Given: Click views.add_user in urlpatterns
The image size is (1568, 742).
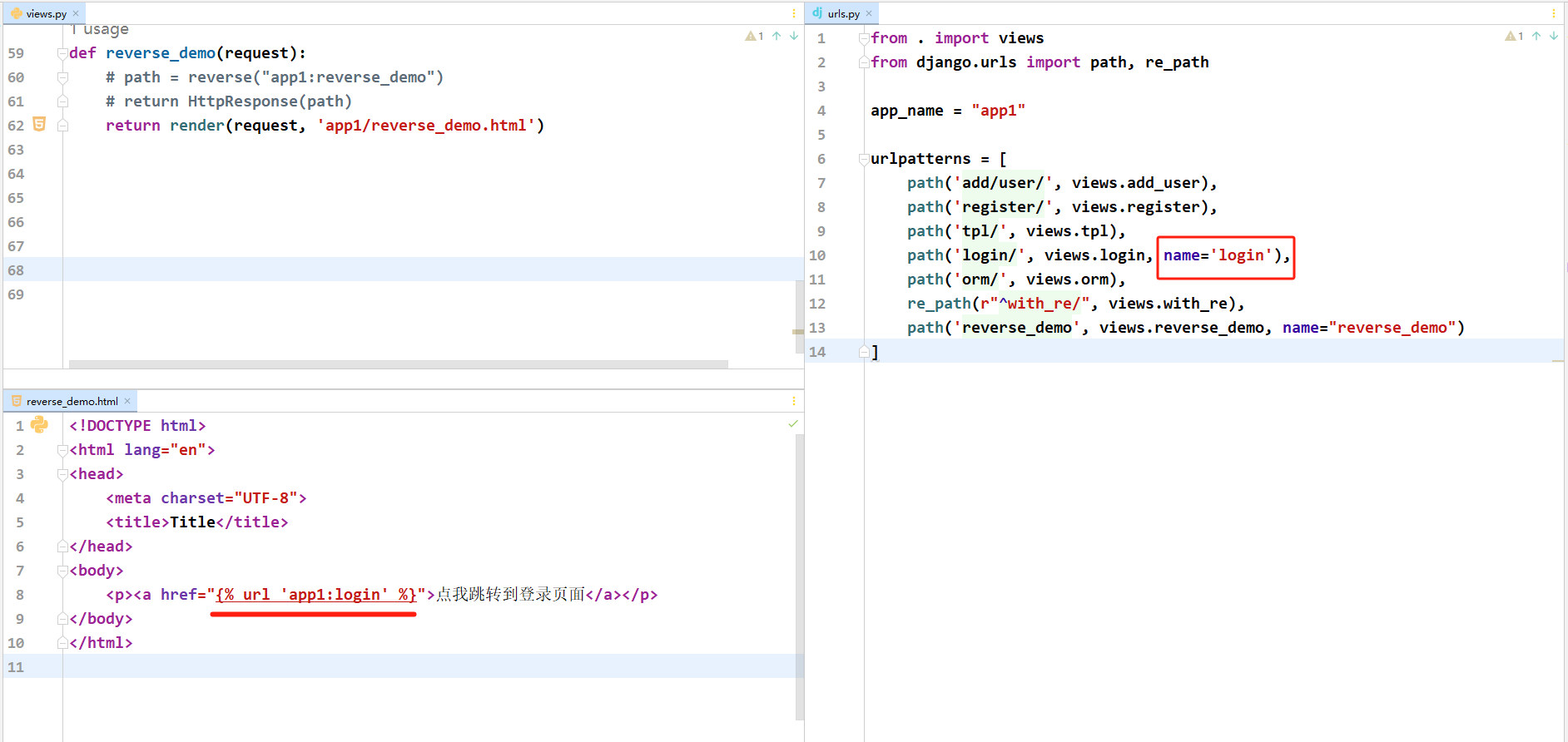Looking at the screenshot, I should [x=1135, y=183].
